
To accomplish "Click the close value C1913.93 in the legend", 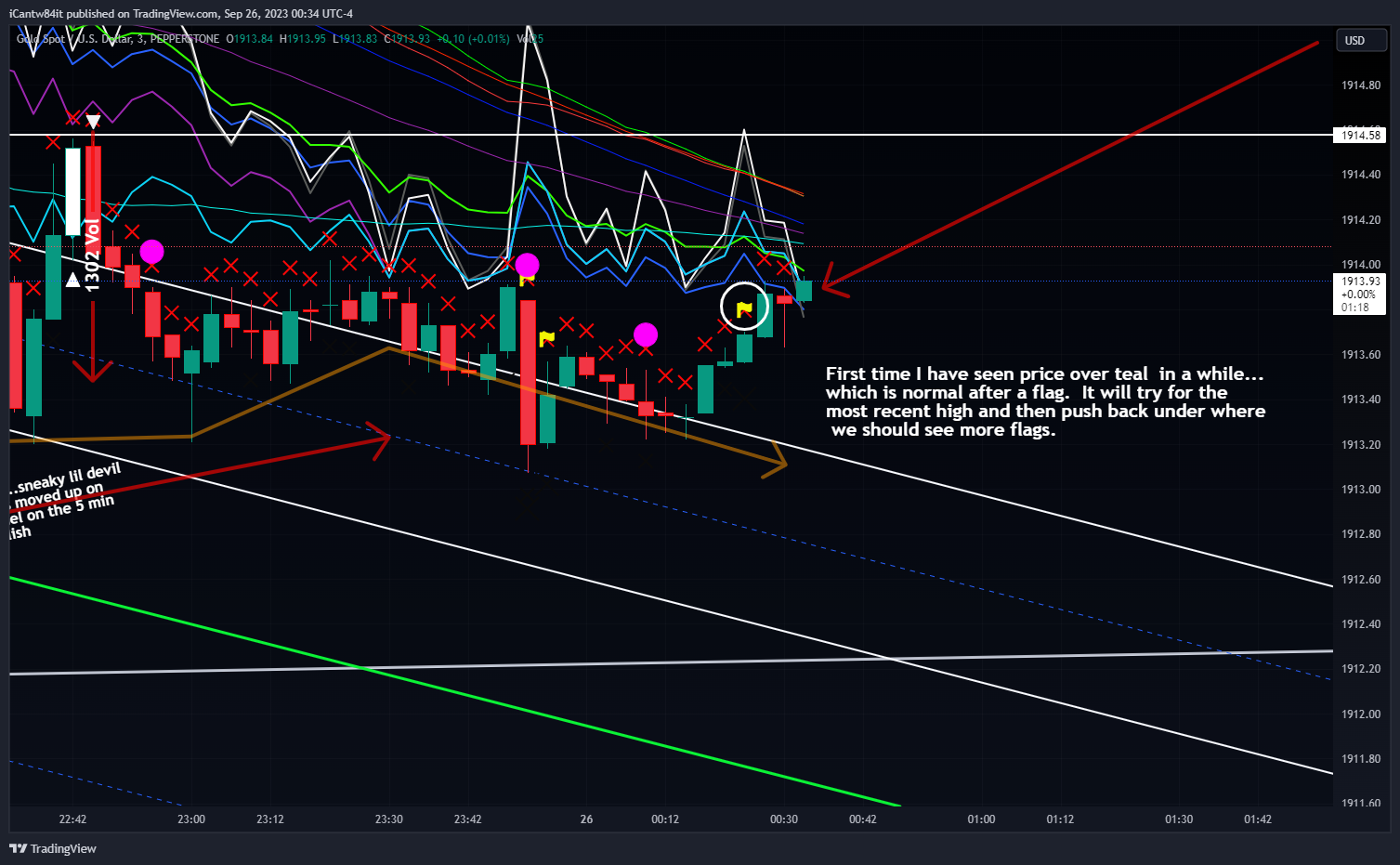I will tap(407, 39).
